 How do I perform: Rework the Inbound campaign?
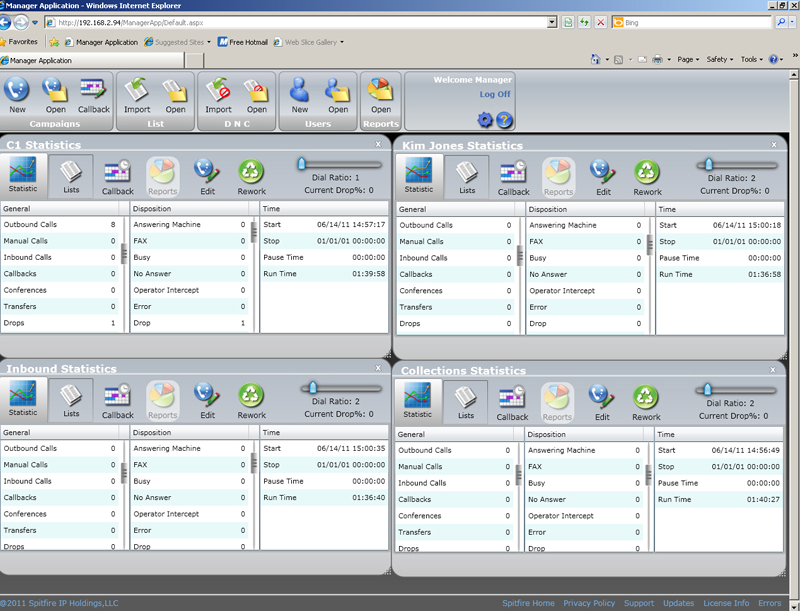click(251, 401)
